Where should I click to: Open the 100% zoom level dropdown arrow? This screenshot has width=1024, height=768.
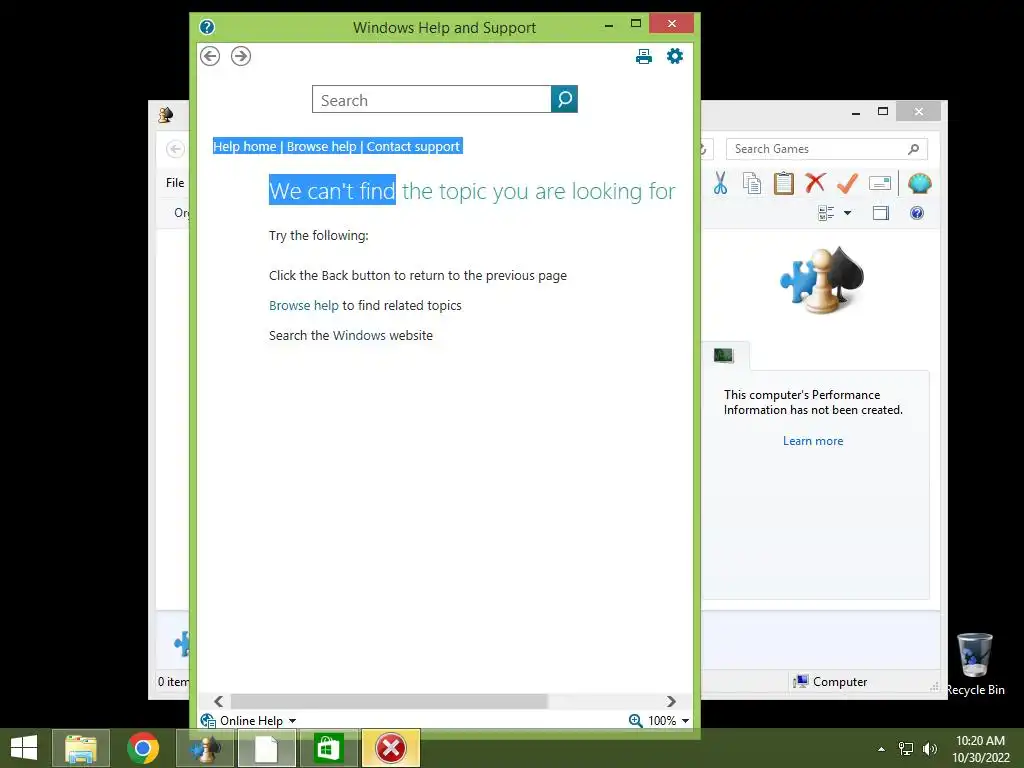pos(685,721)
